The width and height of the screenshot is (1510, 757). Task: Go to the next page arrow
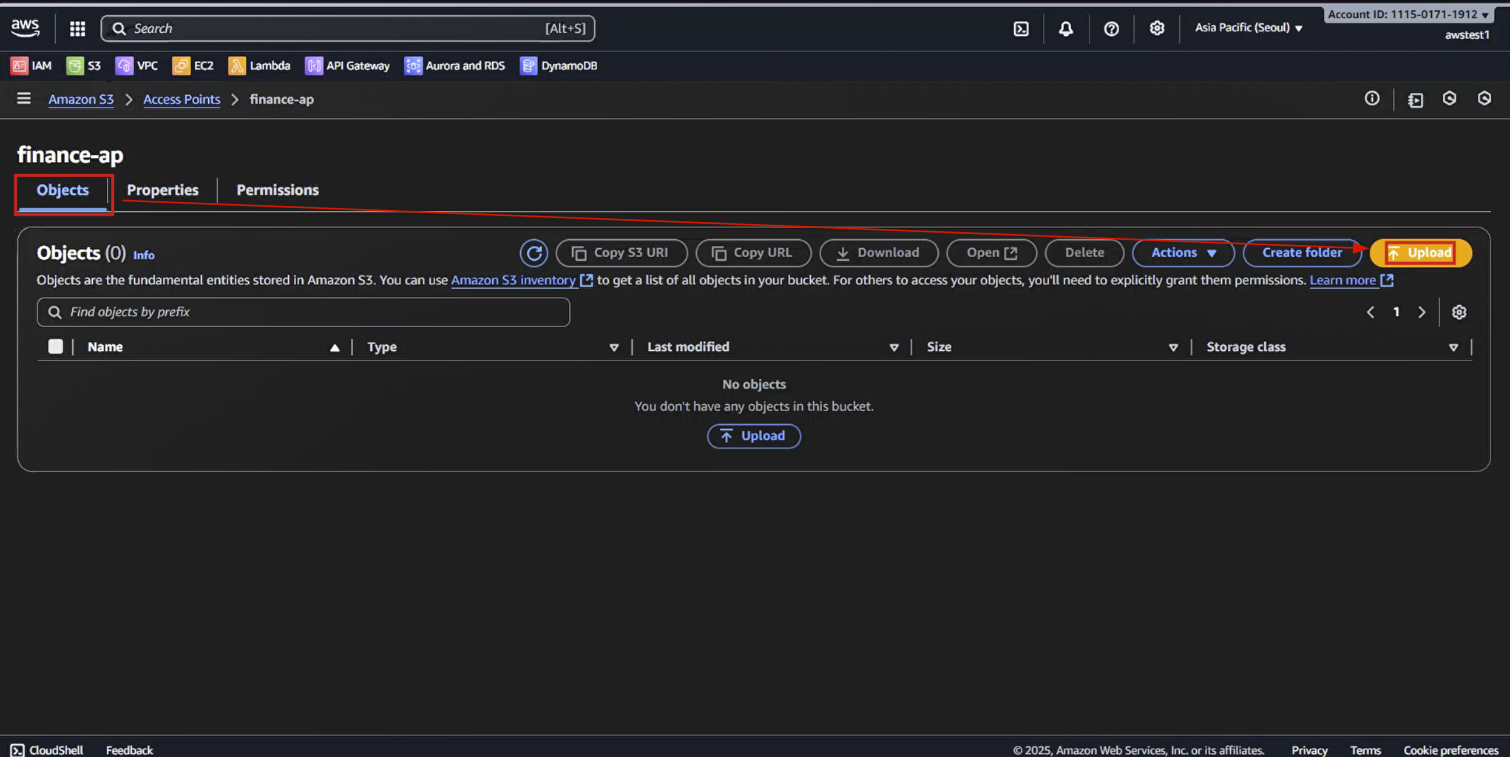pyautogui.click(x=1421, y=312)
